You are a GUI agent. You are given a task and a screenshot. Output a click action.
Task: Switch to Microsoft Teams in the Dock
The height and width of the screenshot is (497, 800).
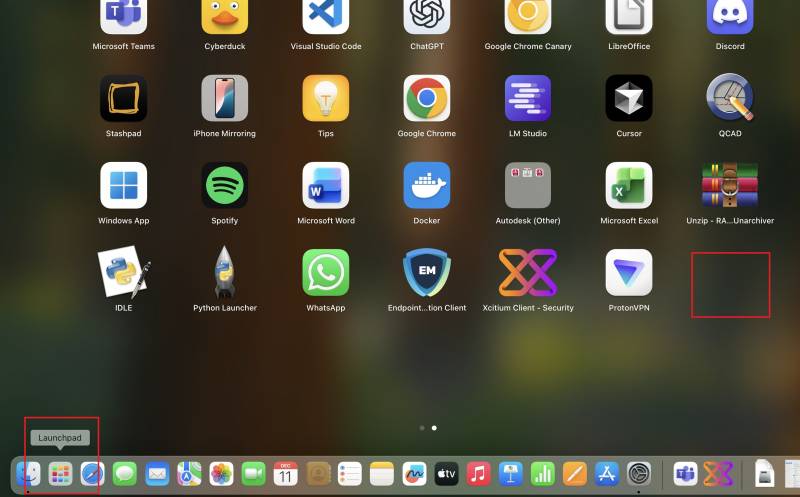click(685, 474)
